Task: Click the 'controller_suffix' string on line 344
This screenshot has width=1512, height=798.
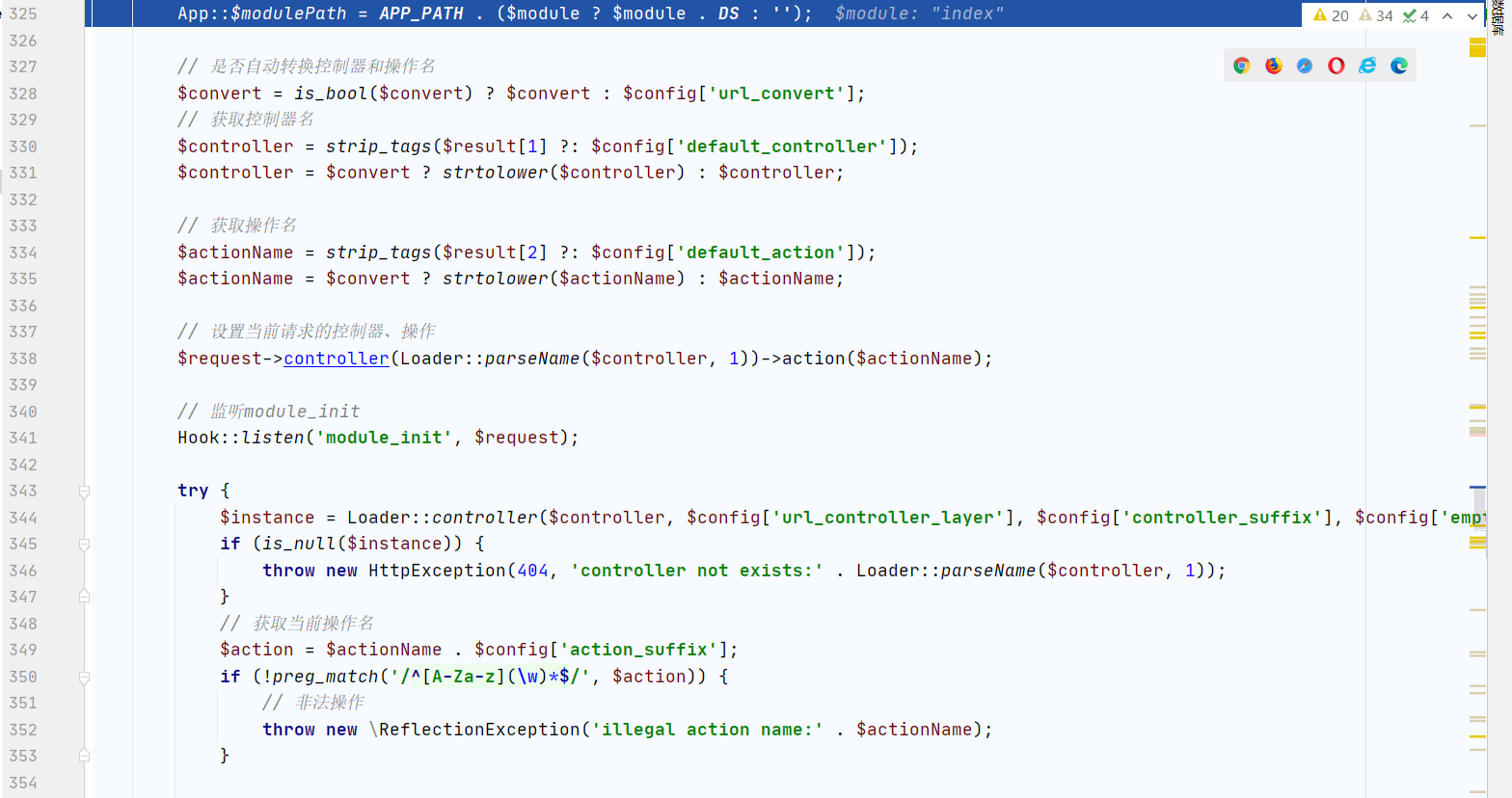Action: (x=1222, y=518)
